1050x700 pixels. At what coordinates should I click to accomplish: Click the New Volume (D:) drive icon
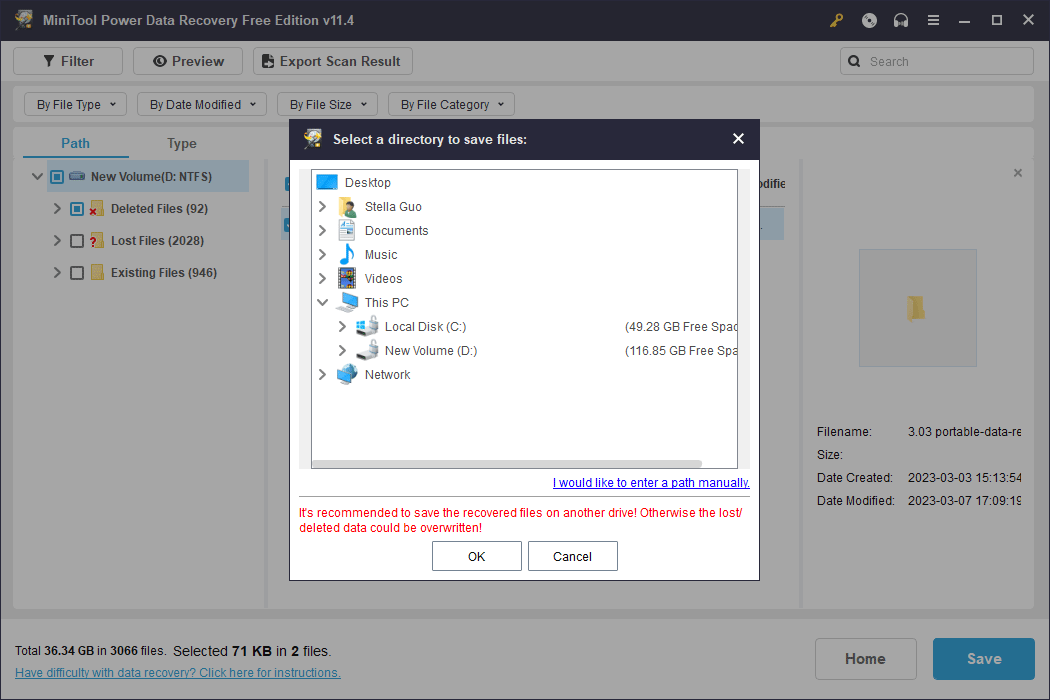click(367, 350)
